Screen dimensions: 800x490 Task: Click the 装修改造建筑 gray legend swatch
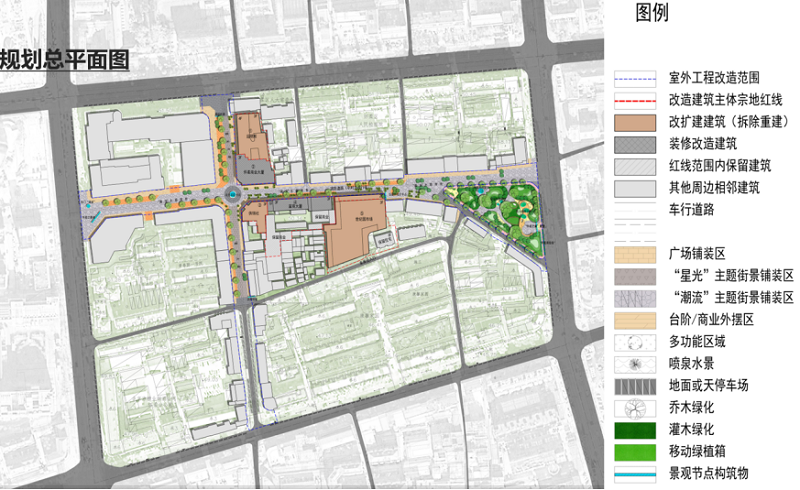click(x=635, y=143)
